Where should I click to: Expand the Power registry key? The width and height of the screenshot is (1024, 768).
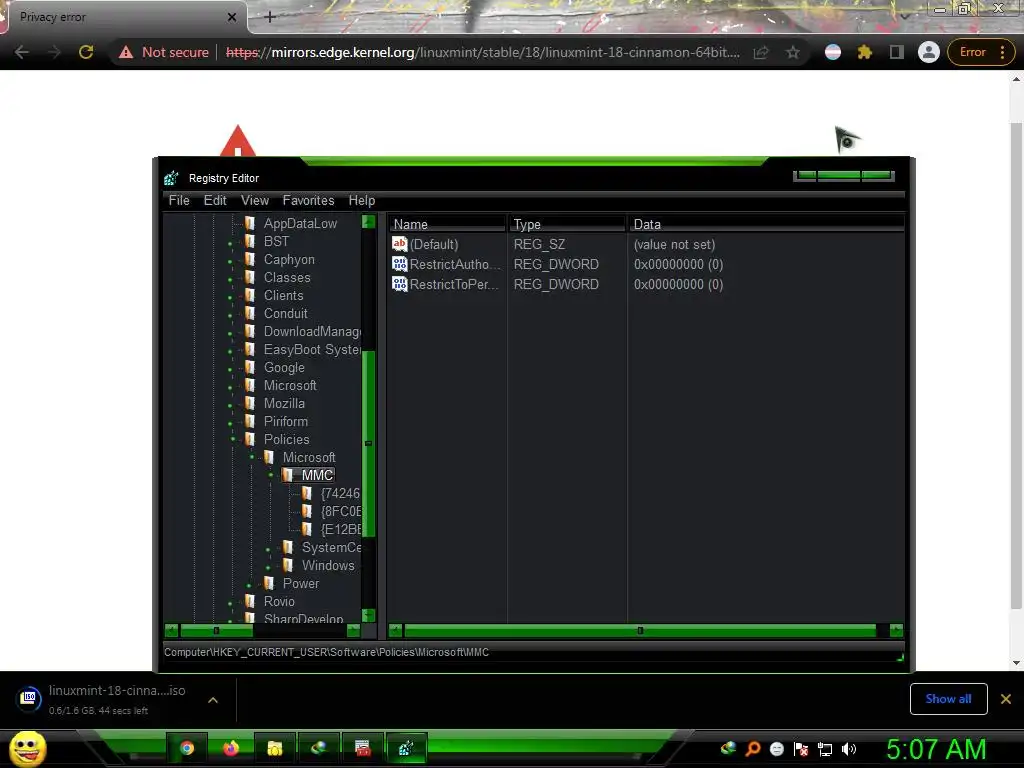tap(249, 585)
